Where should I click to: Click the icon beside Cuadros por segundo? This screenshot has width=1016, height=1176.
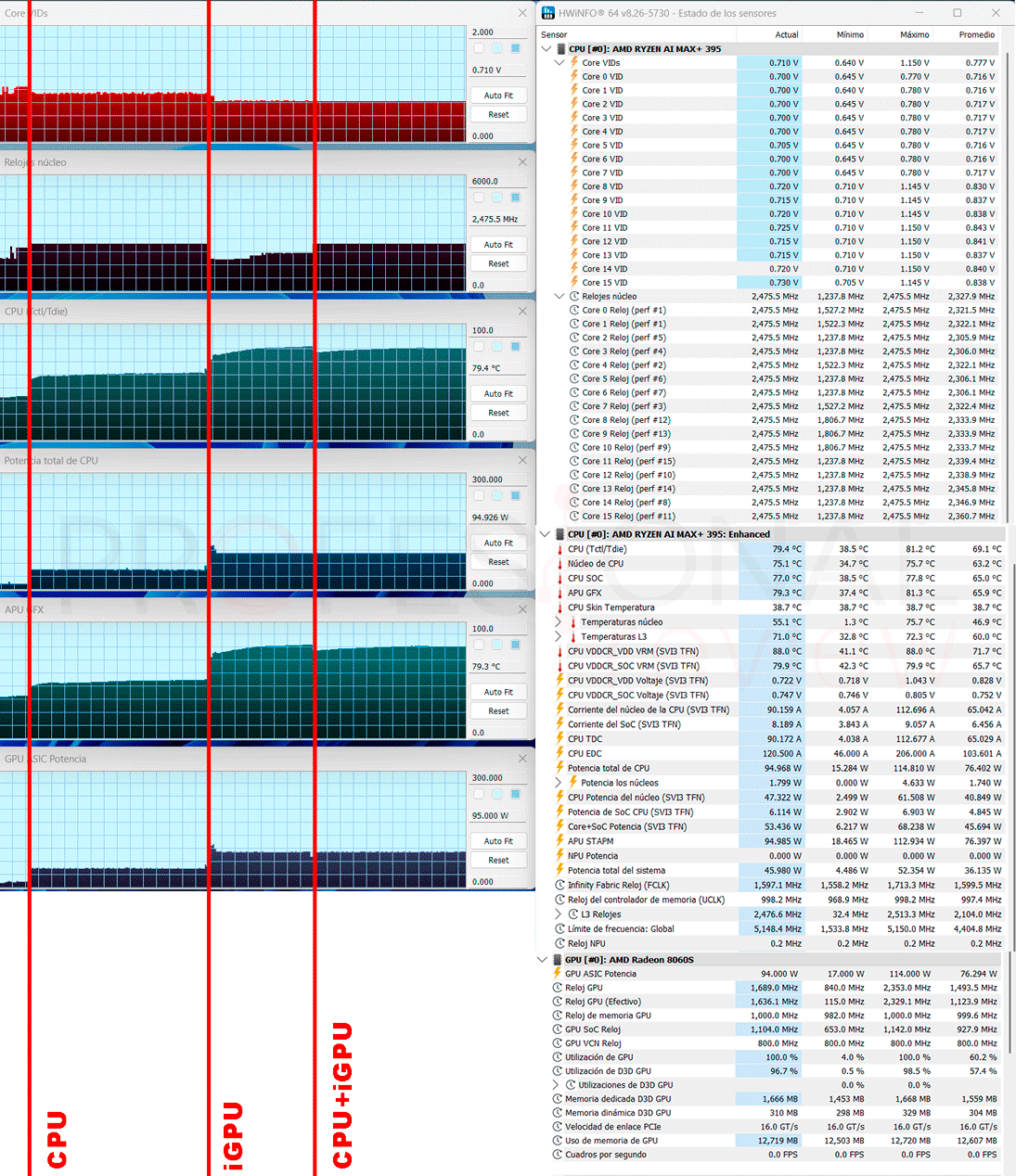(x=557, y=1155)
